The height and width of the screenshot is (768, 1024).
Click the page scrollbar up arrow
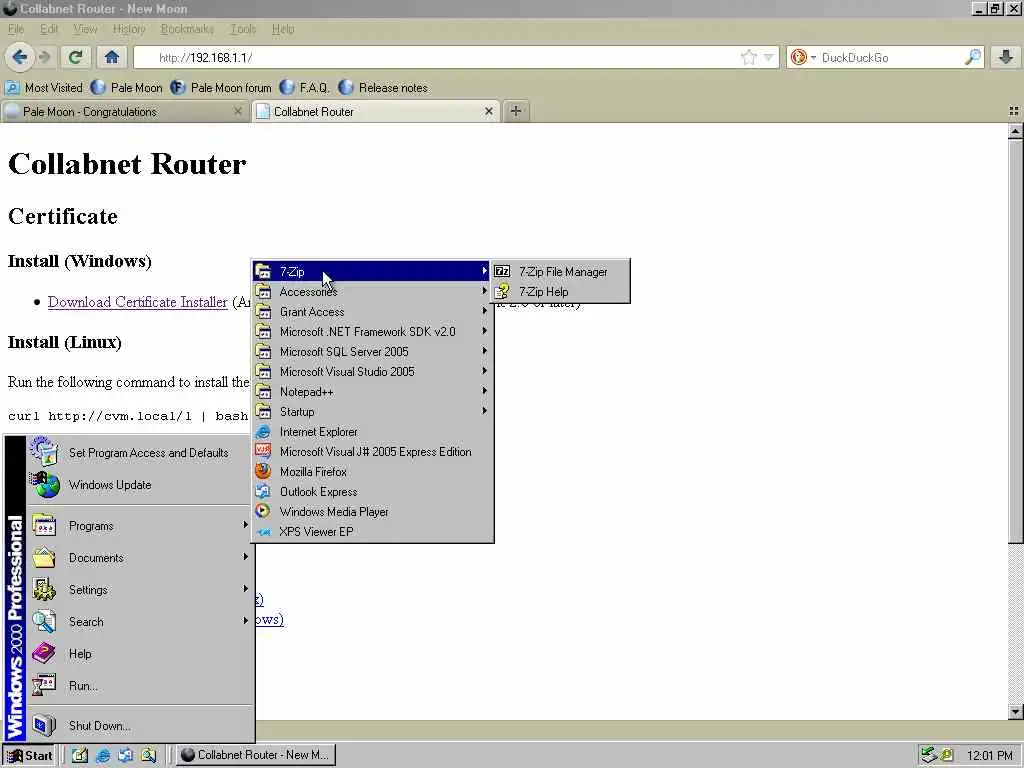click(1015, 131)
